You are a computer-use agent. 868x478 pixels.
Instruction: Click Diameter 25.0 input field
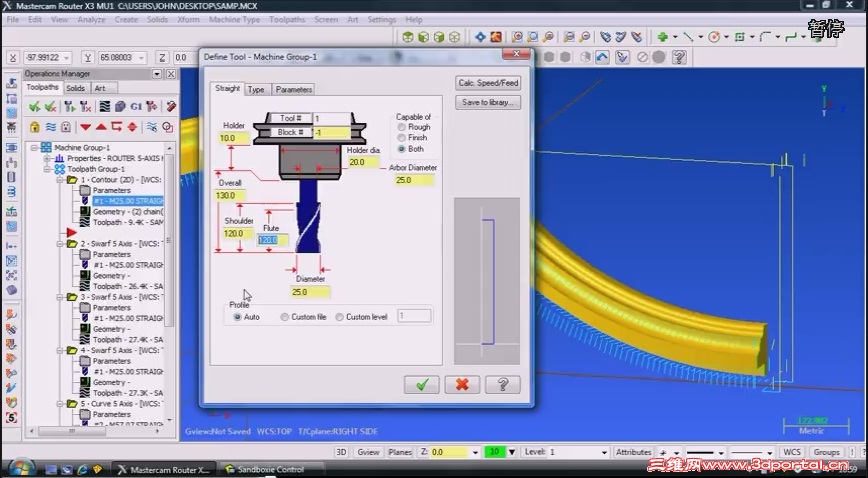(x=310, y=292)
